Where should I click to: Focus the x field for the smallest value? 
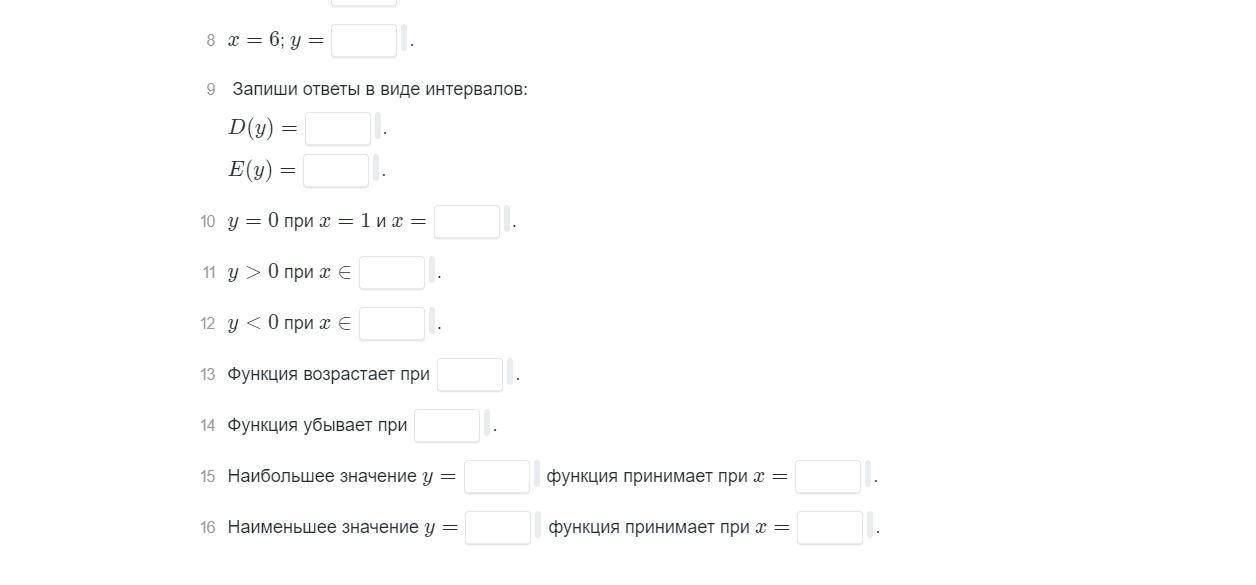tap(830, 528)
